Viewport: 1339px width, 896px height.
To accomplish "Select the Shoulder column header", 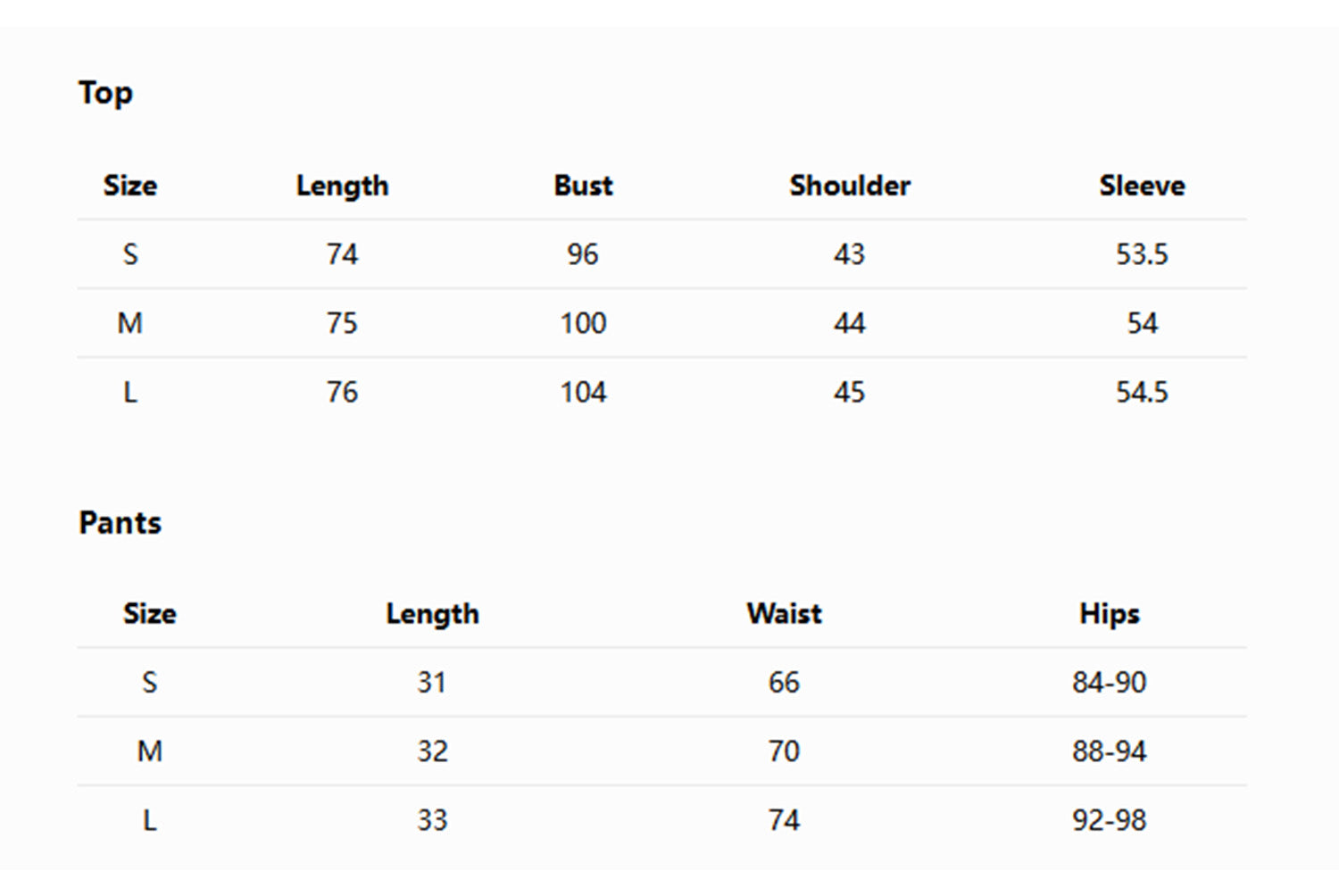I will tap(849, 186).
